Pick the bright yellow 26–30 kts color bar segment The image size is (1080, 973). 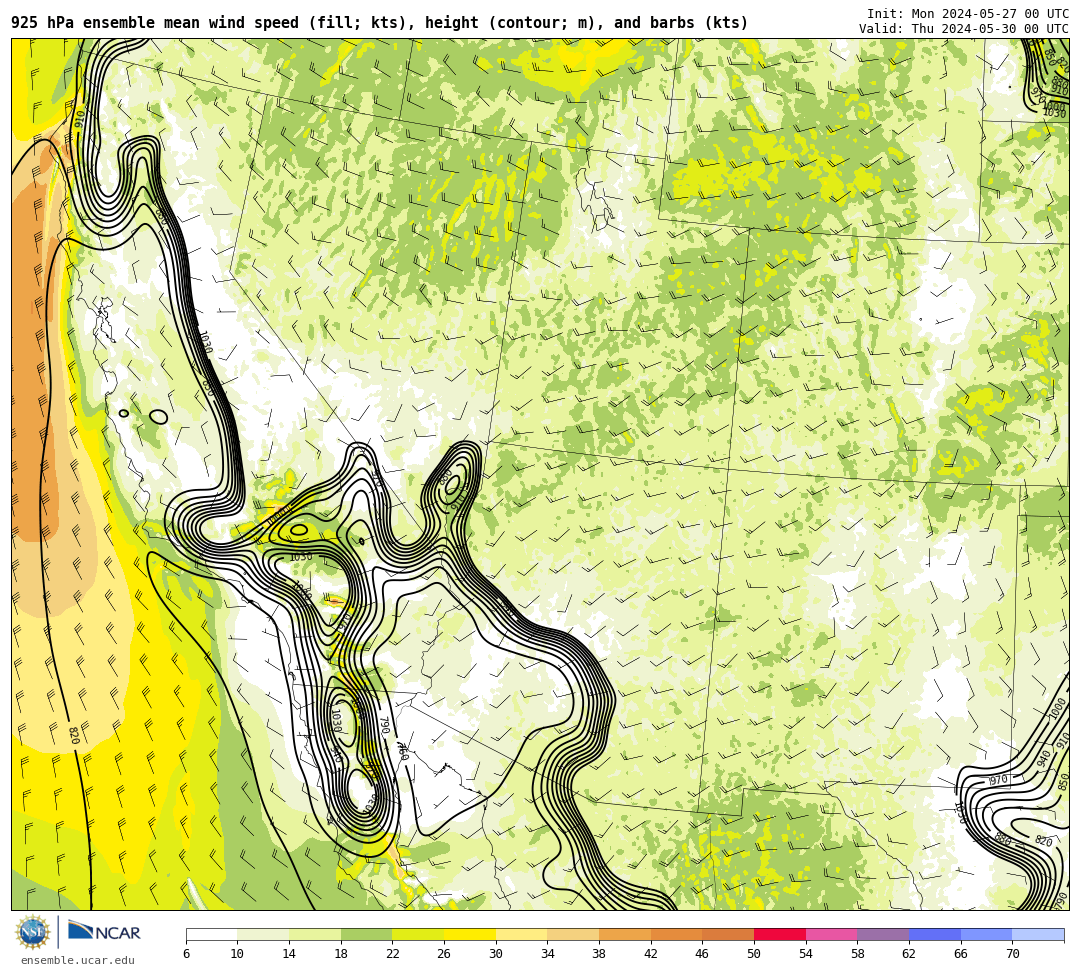point(470,934)
